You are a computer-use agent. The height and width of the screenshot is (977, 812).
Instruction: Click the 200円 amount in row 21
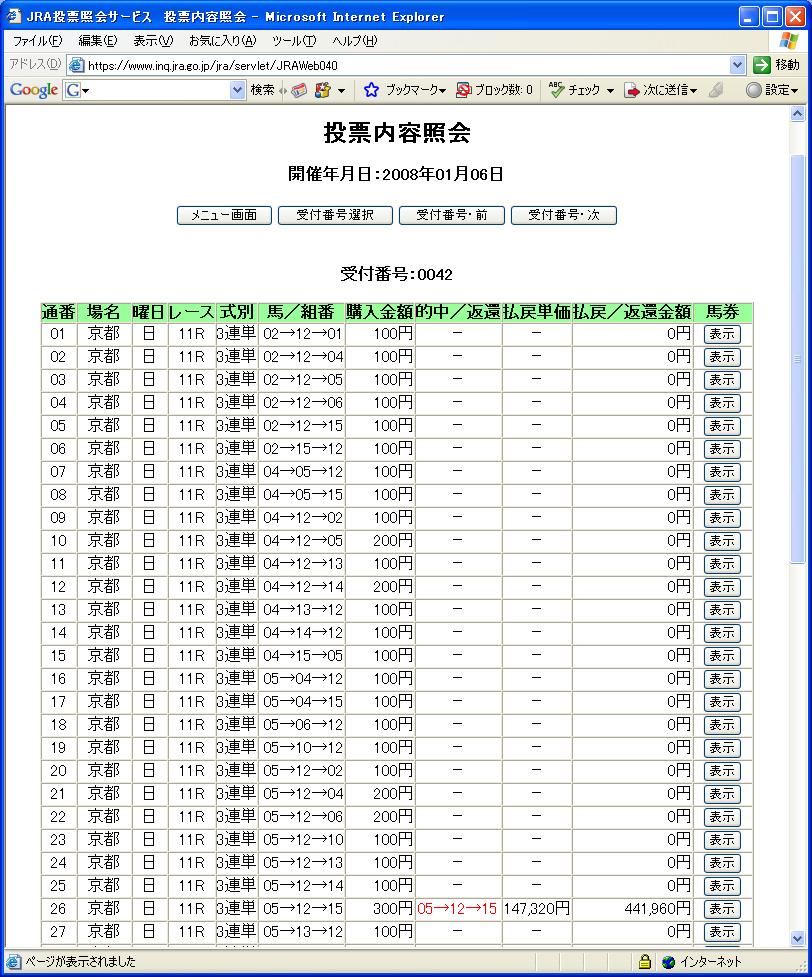pos(393,794)
